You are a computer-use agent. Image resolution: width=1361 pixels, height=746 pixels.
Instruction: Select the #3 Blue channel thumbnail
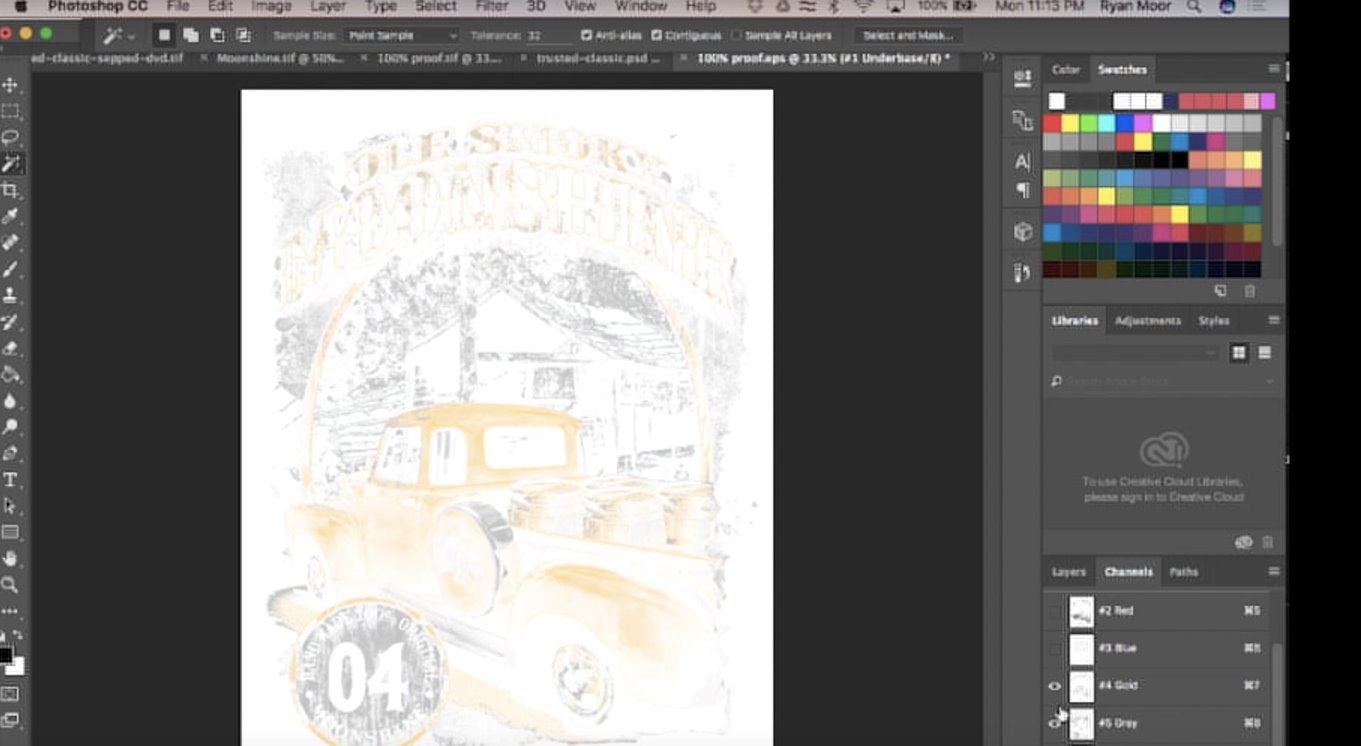point(1081,647)
